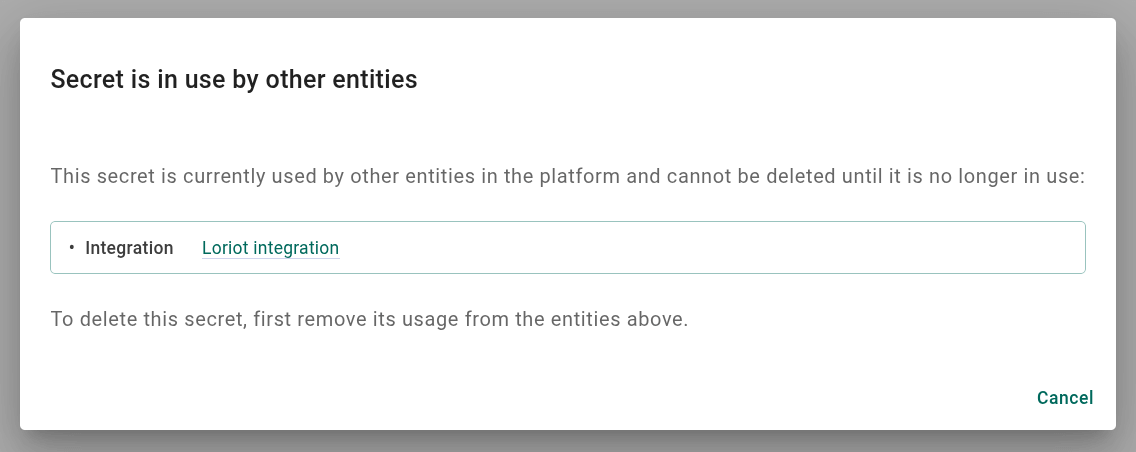Viewport: 1136px width, 452px height.
Task: Click the "This secret is currently used" text
Action: tap(160, 178)
